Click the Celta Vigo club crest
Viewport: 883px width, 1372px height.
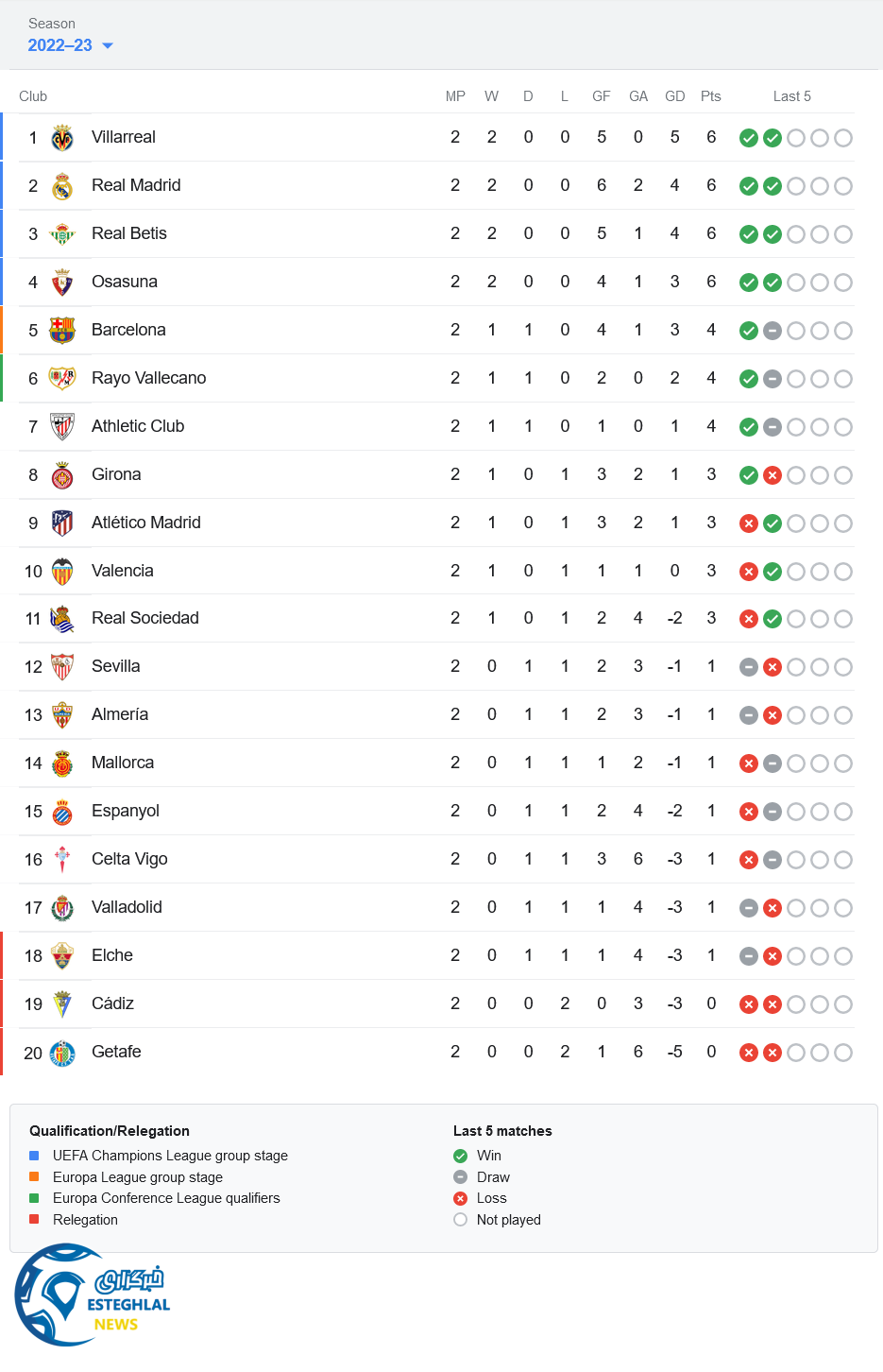tap(62, 859)
